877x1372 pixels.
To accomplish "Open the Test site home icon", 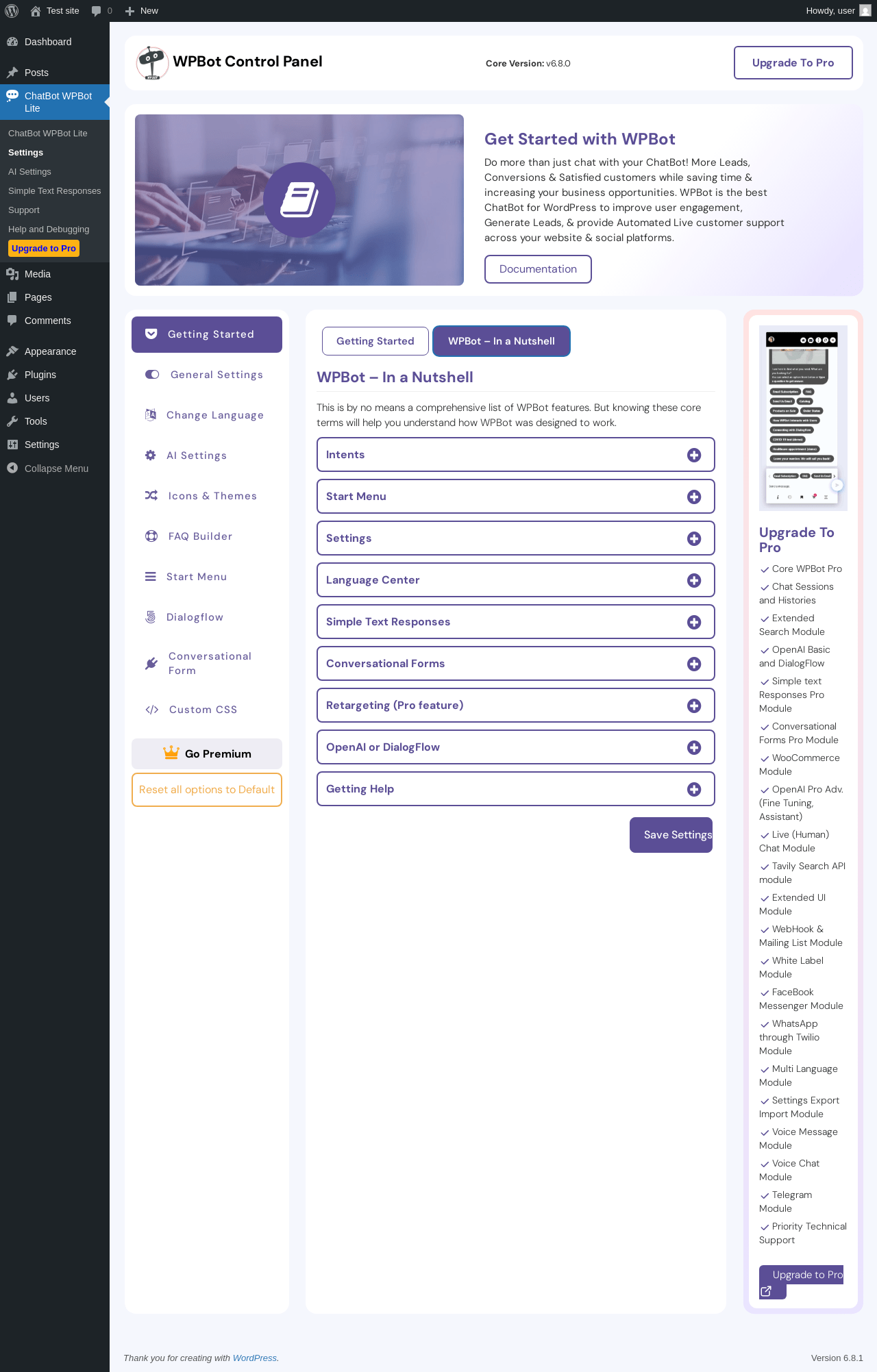I will click(x=36, y=11).
